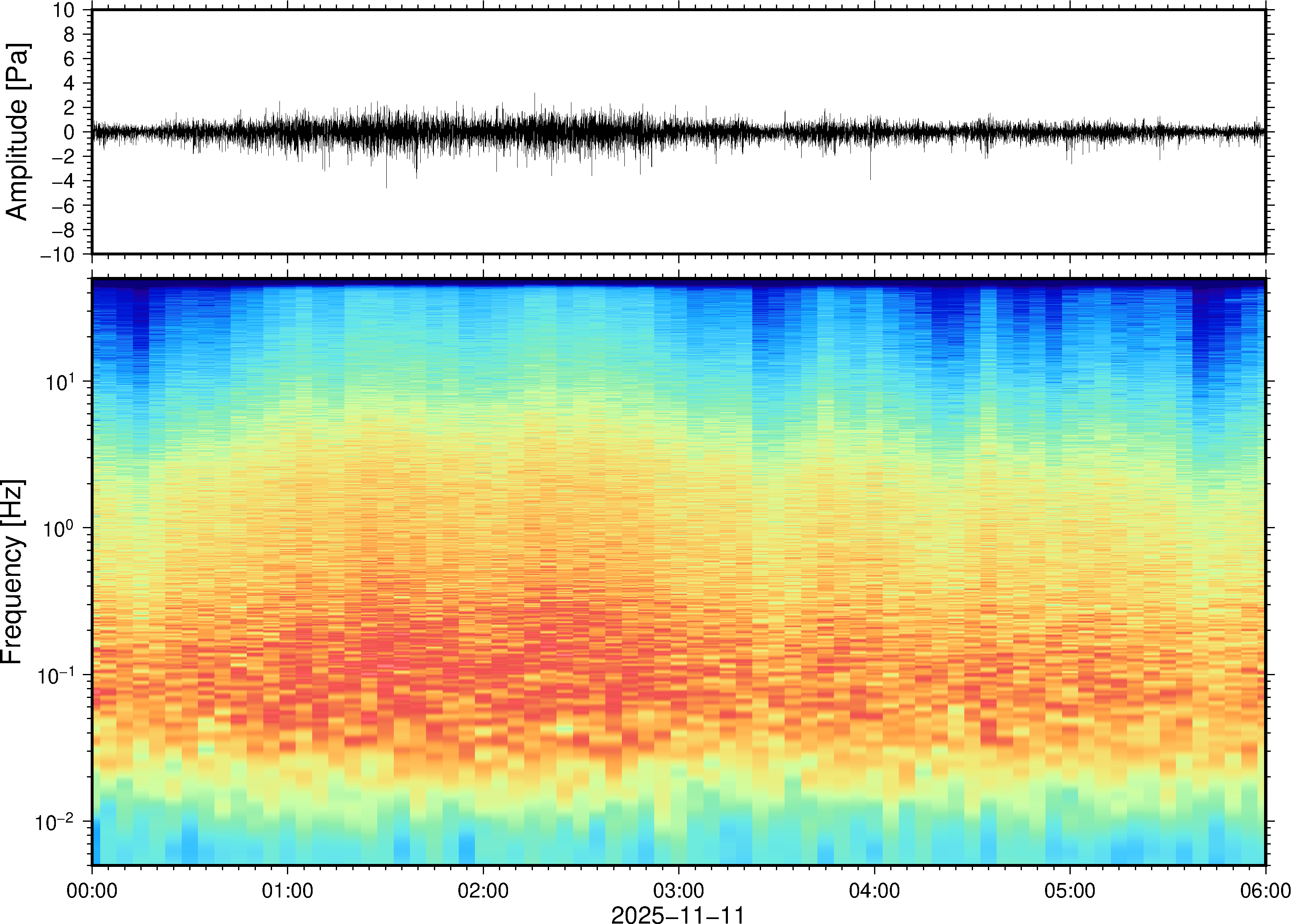Screen dimensions: 1291x924
Task: Click the amplitude tick label 10
Action: (x=64, y=10)
